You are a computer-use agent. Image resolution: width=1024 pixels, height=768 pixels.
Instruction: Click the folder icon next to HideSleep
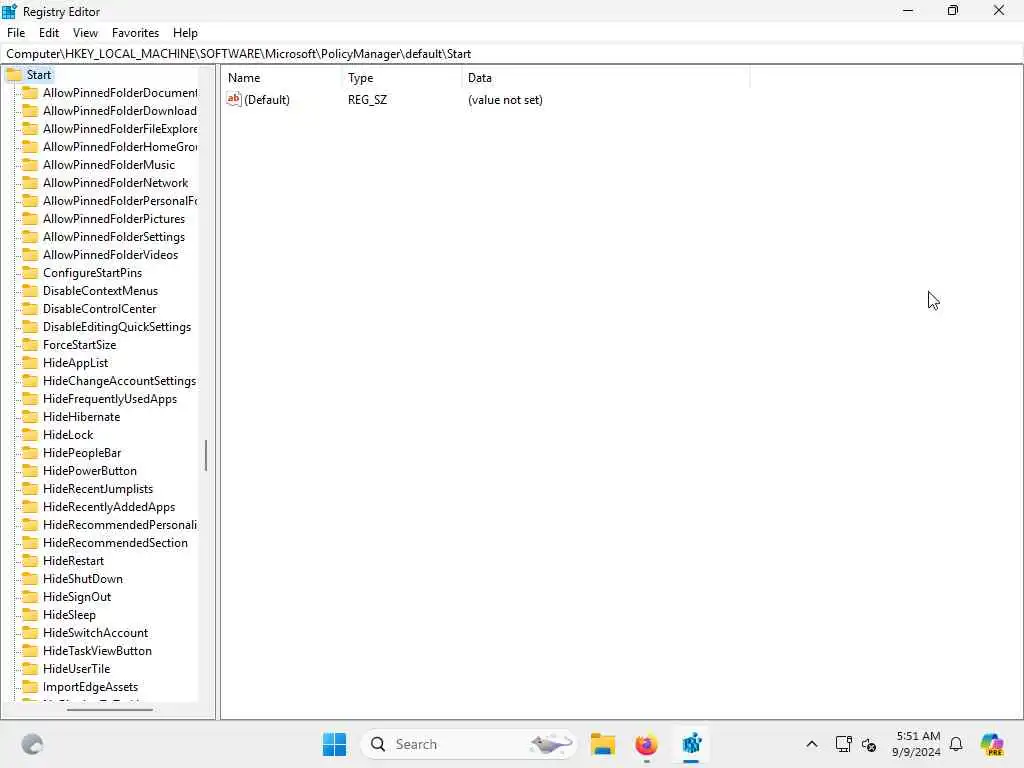pyautogui.click(x=30, y=615)
